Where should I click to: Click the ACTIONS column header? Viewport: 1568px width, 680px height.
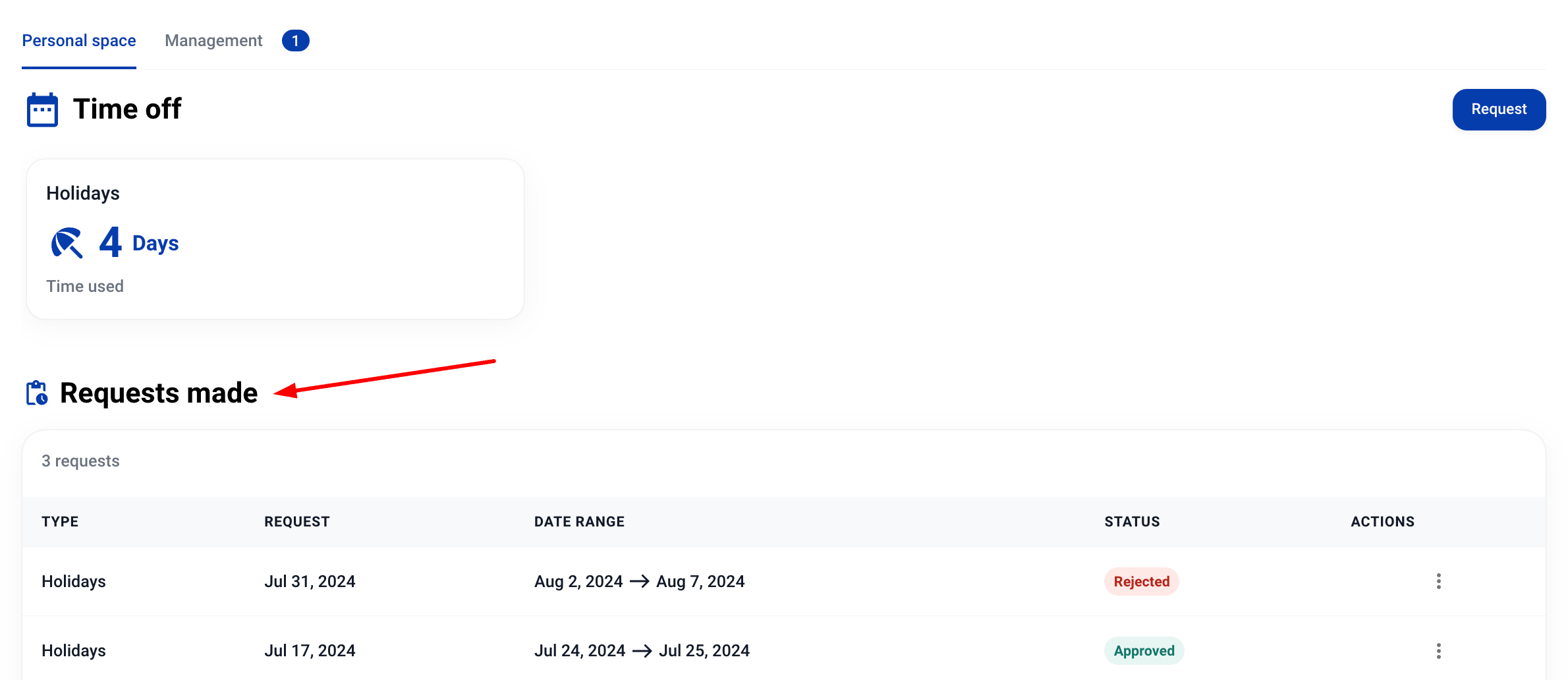point(1382,522)
